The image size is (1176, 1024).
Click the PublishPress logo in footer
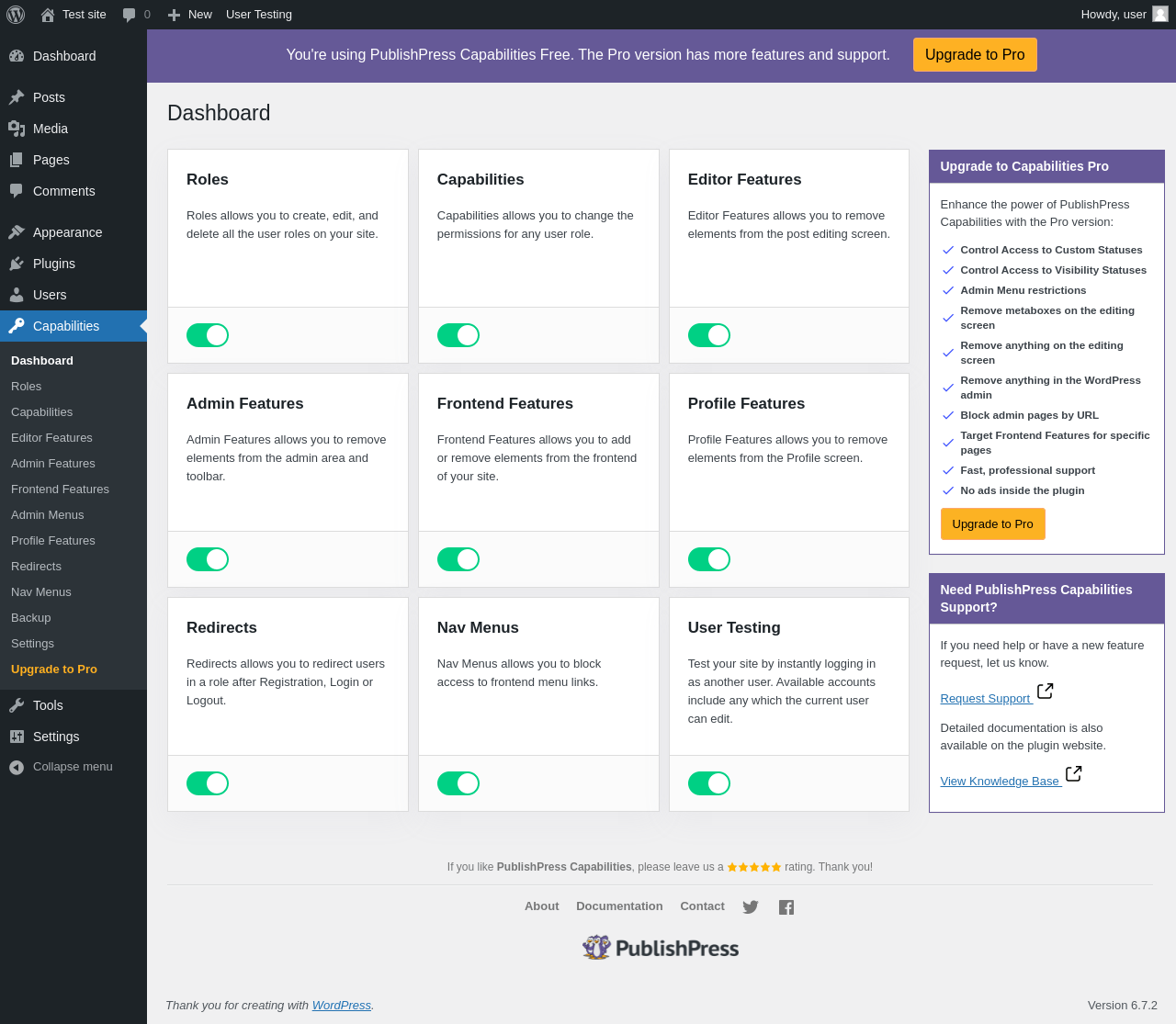[661, 948]
